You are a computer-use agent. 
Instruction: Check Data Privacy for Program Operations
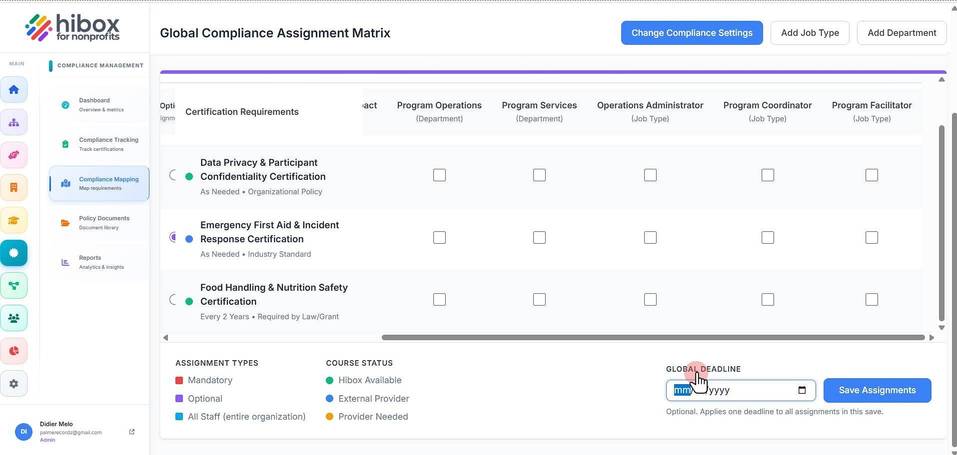439,175
